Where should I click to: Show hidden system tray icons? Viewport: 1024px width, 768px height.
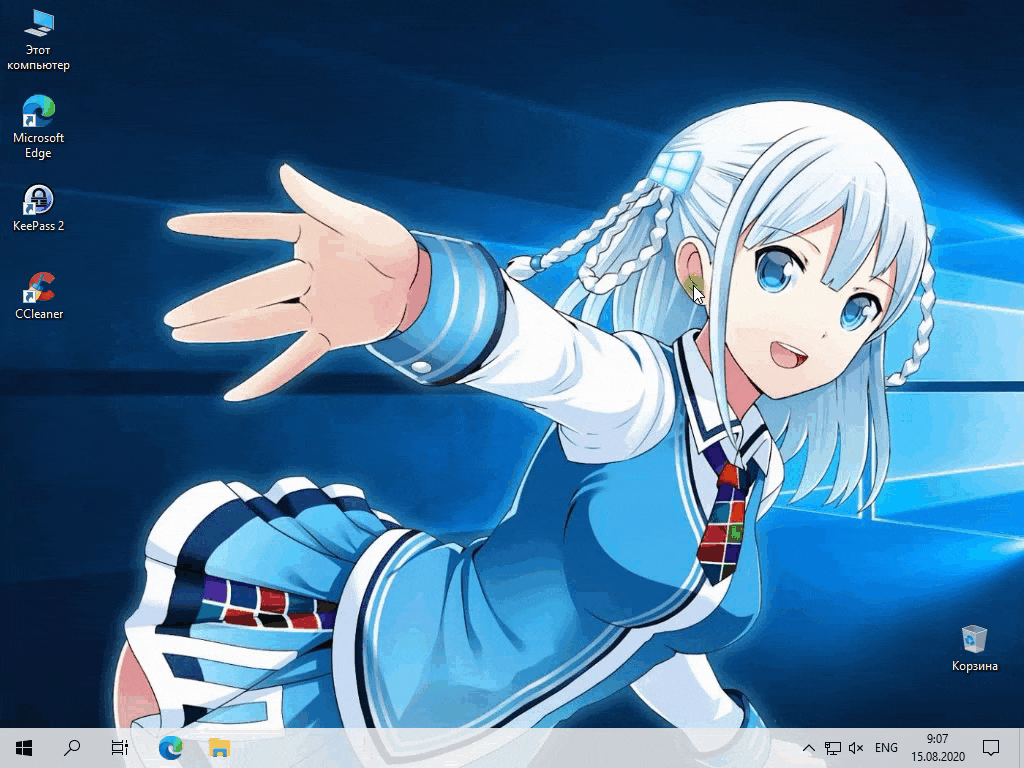[x=808, y=748]
